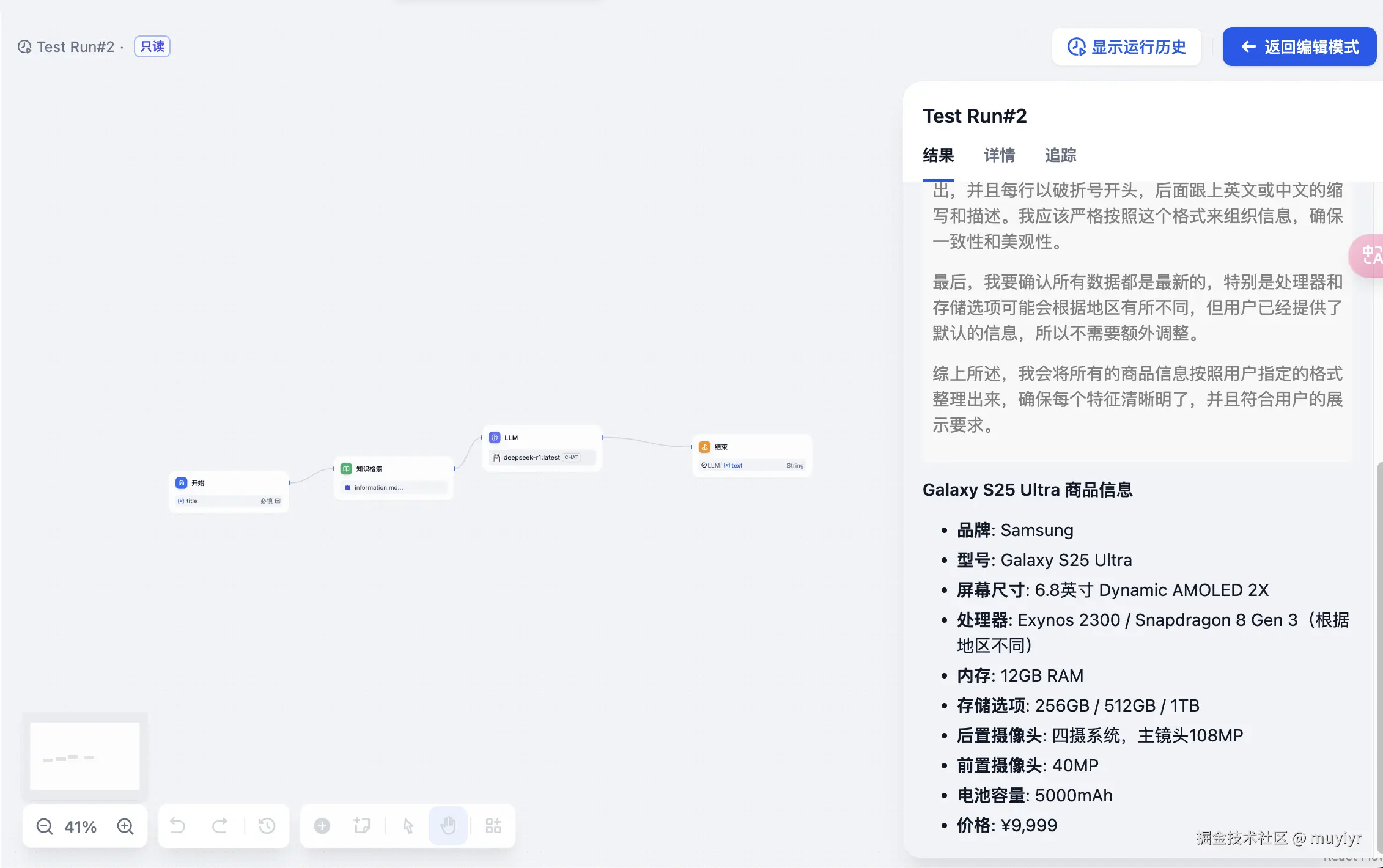
Task: Switch to the 追踪 tab
Action: [x=1061, y=155]
